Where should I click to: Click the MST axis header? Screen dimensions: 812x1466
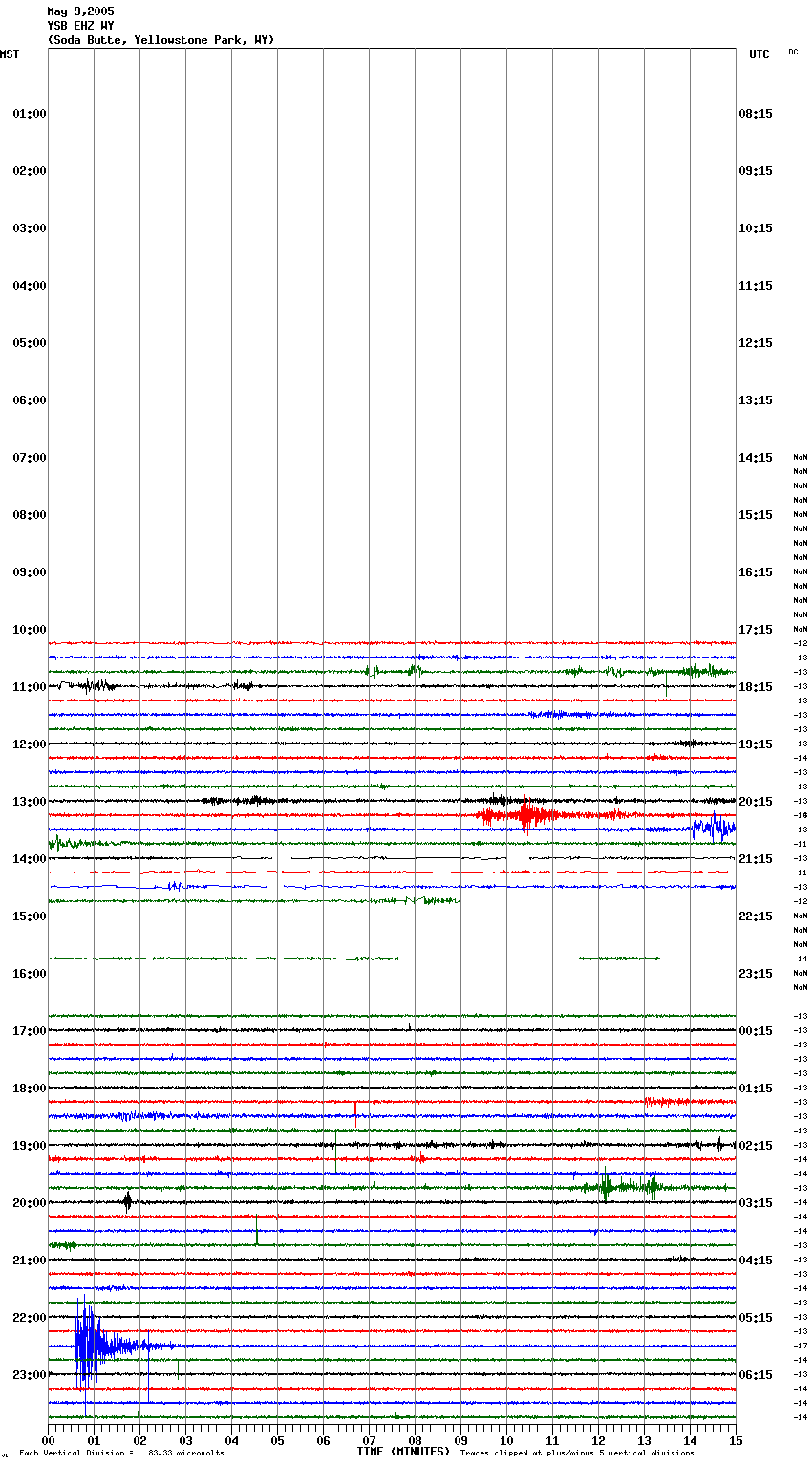[x=10, y=54]
